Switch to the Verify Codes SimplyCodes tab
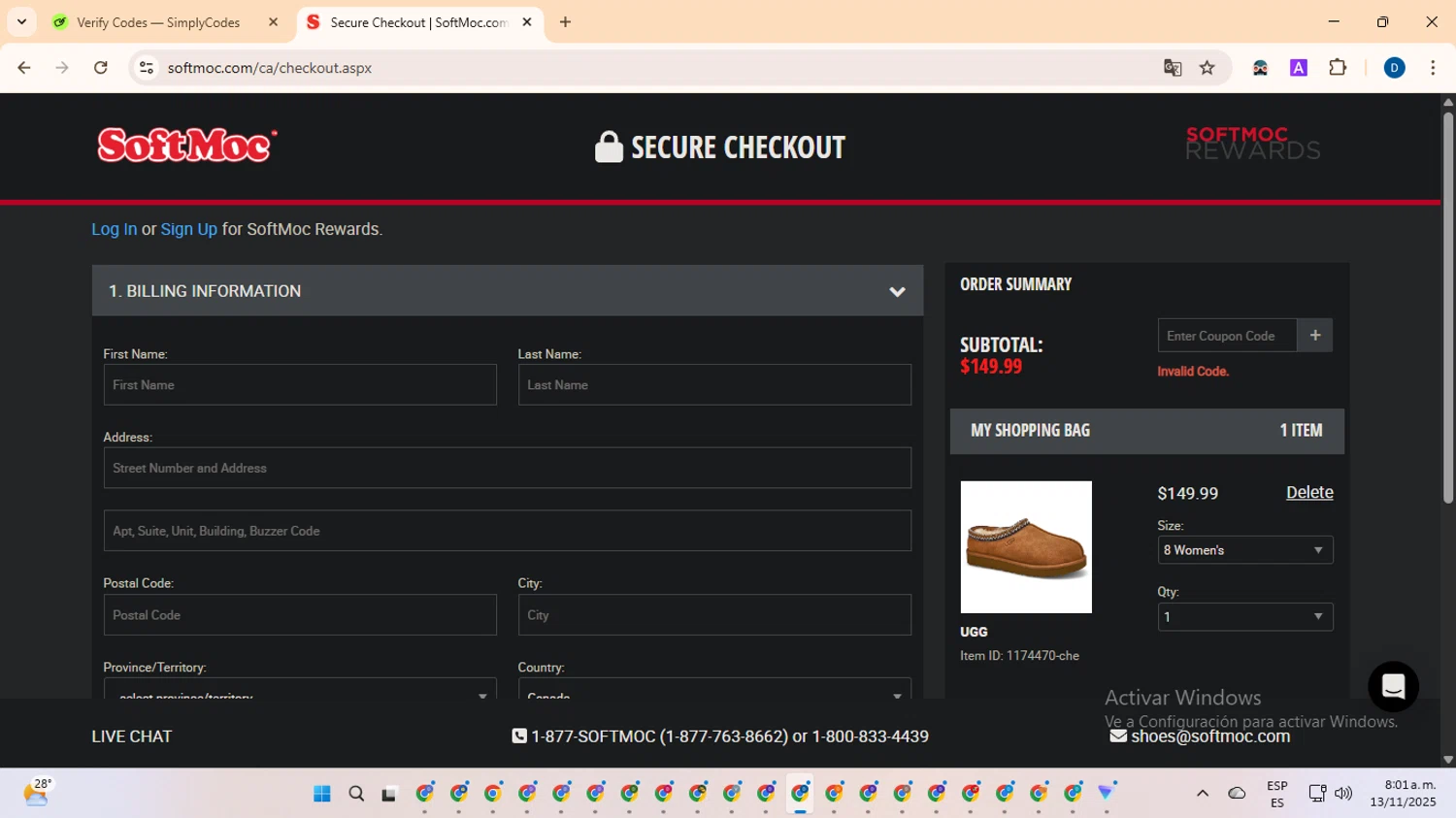The image size is (1456, 818). pyautogui.click(x=157, y=22)
